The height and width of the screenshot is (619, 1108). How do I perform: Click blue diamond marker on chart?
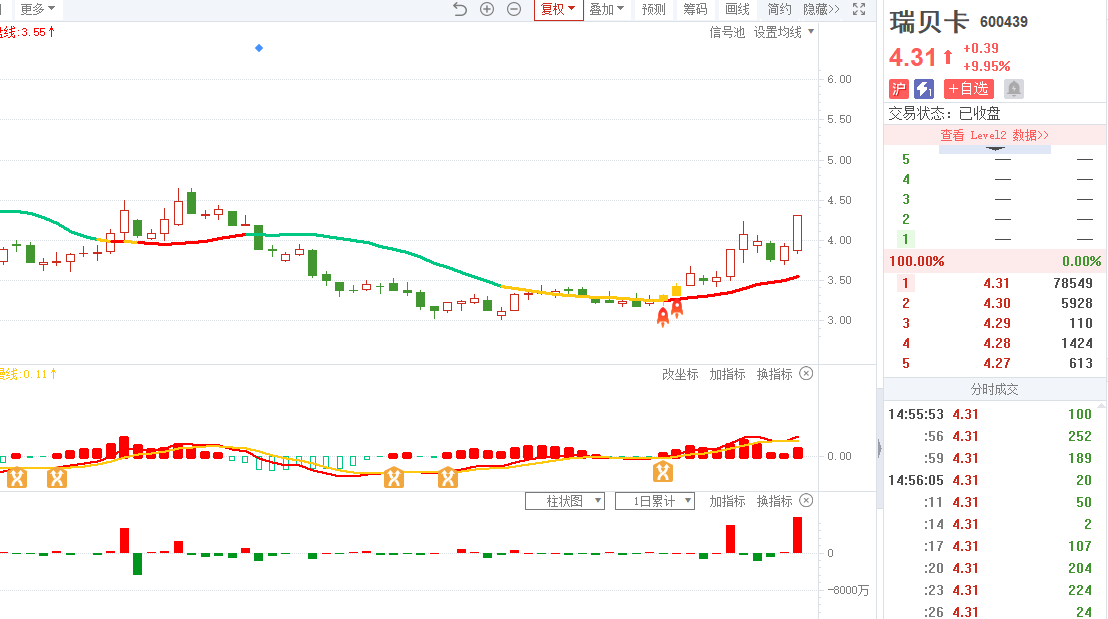pyautogui.click(x=259, y=47)
